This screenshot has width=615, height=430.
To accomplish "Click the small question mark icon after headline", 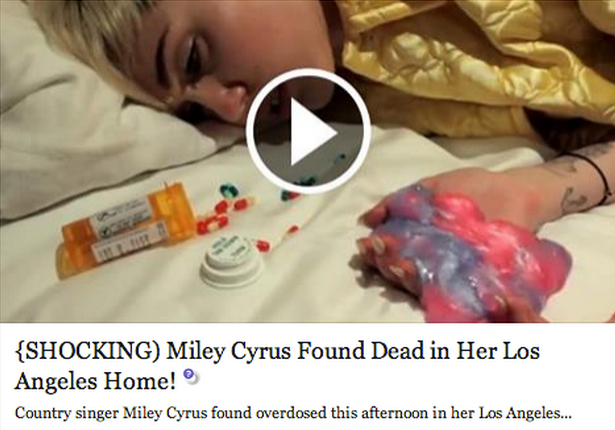I will pyautogui.click(x=191, y=376).
